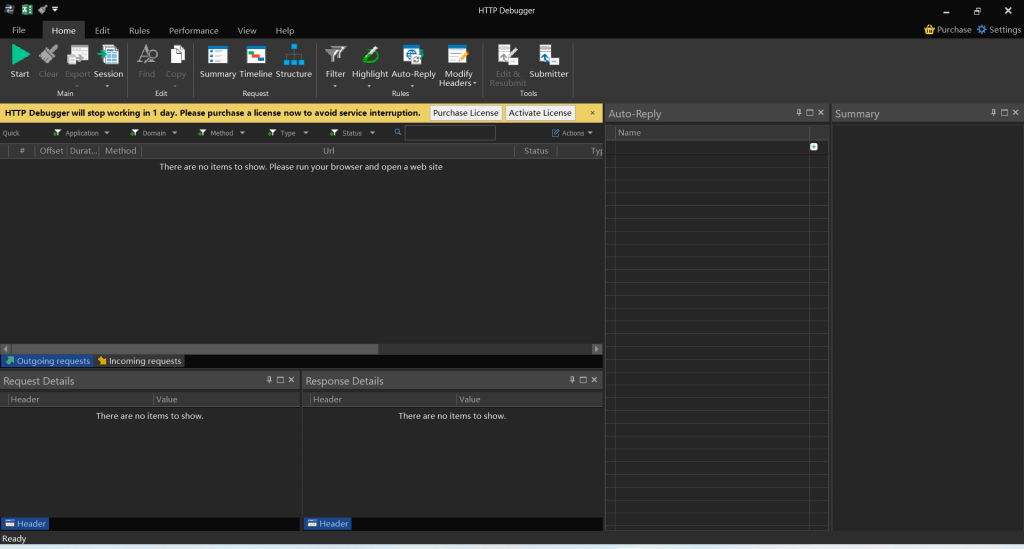This screenshot has width=1024, height=549.
Task: Click the Copy icon
Action: 176,55
